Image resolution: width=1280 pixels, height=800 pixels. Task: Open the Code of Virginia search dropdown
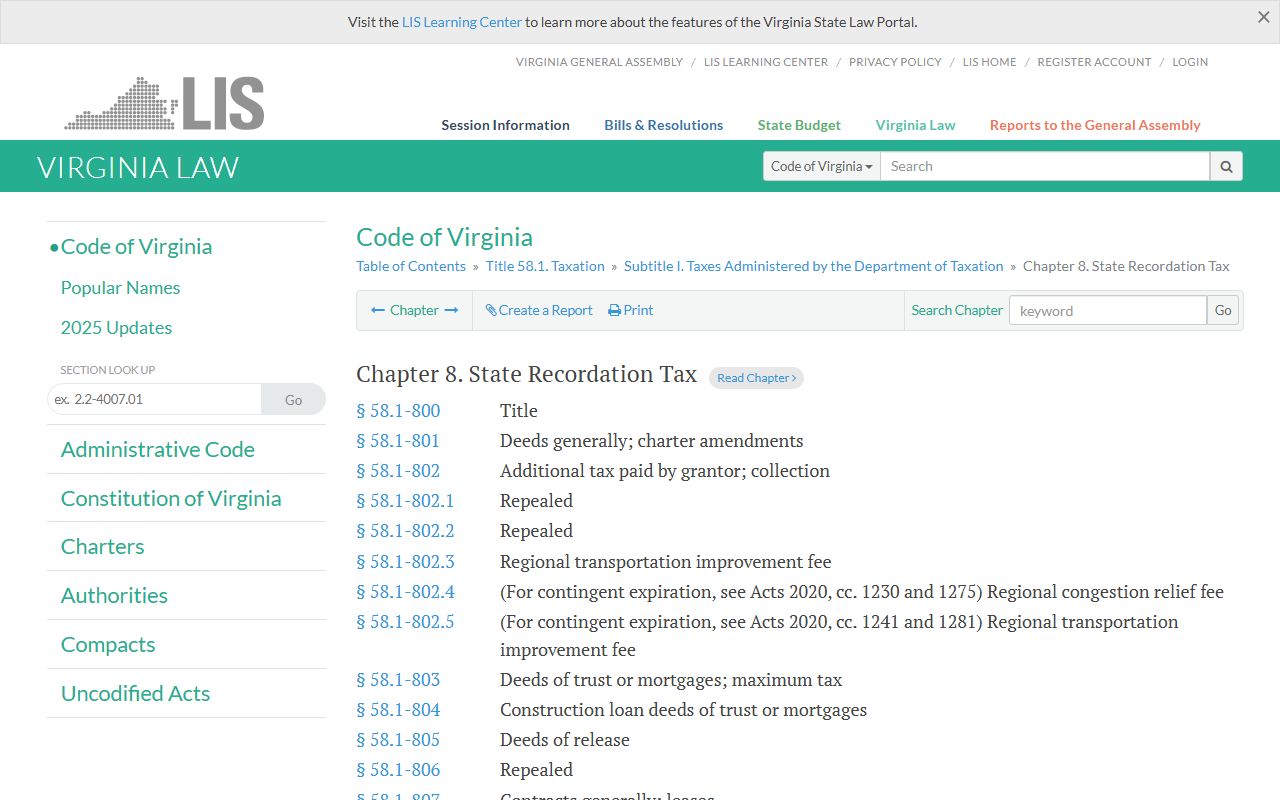pyautogui.click(x=822, y=166)
